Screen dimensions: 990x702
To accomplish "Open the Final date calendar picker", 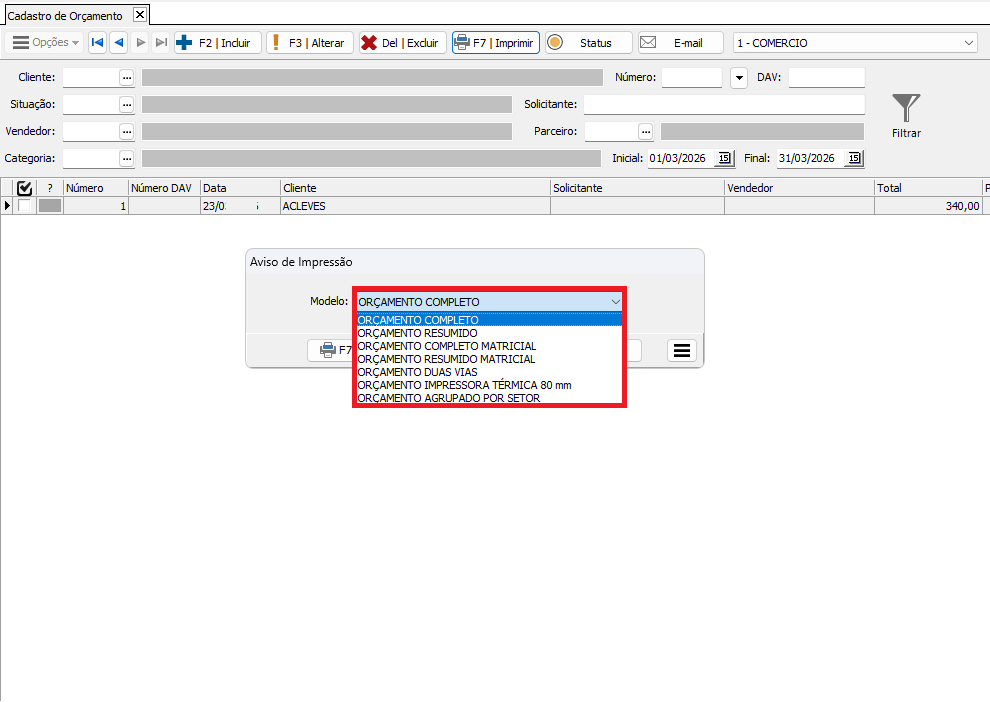I will (853, 158).
